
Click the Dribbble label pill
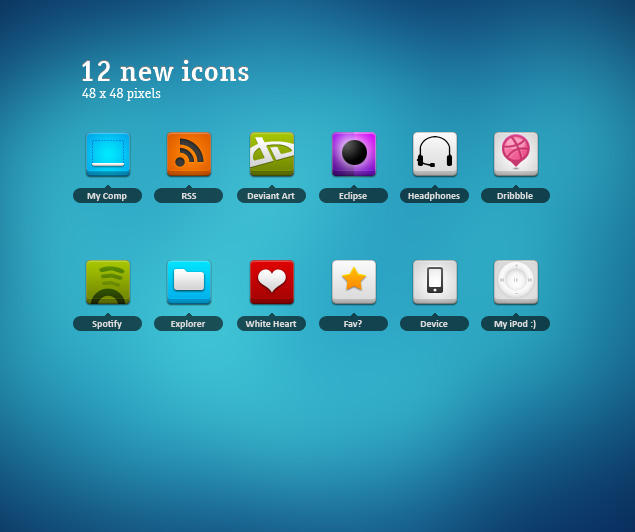(516, 196)
